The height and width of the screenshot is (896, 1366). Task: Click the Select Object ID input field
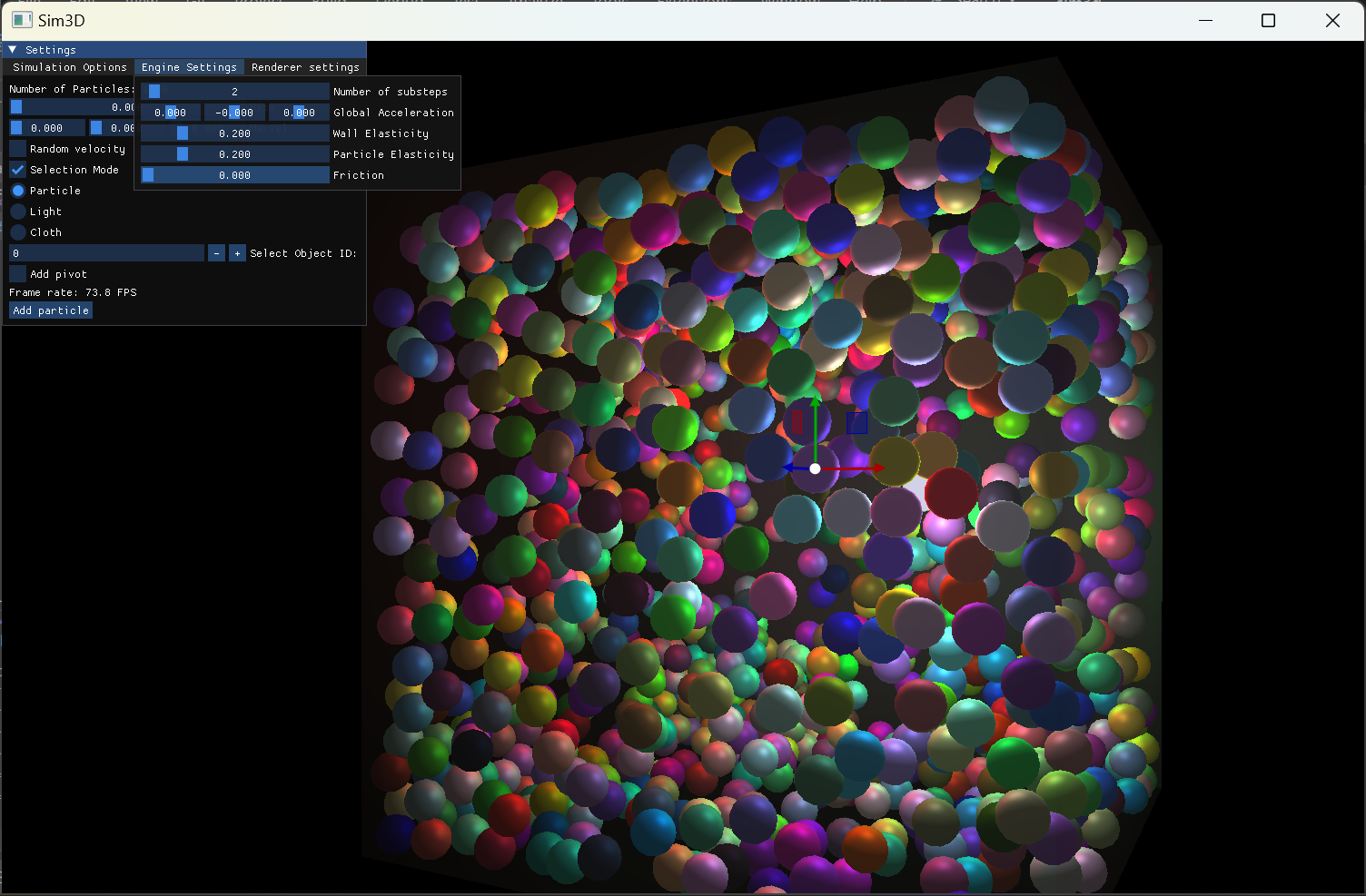tap(106, 253)
